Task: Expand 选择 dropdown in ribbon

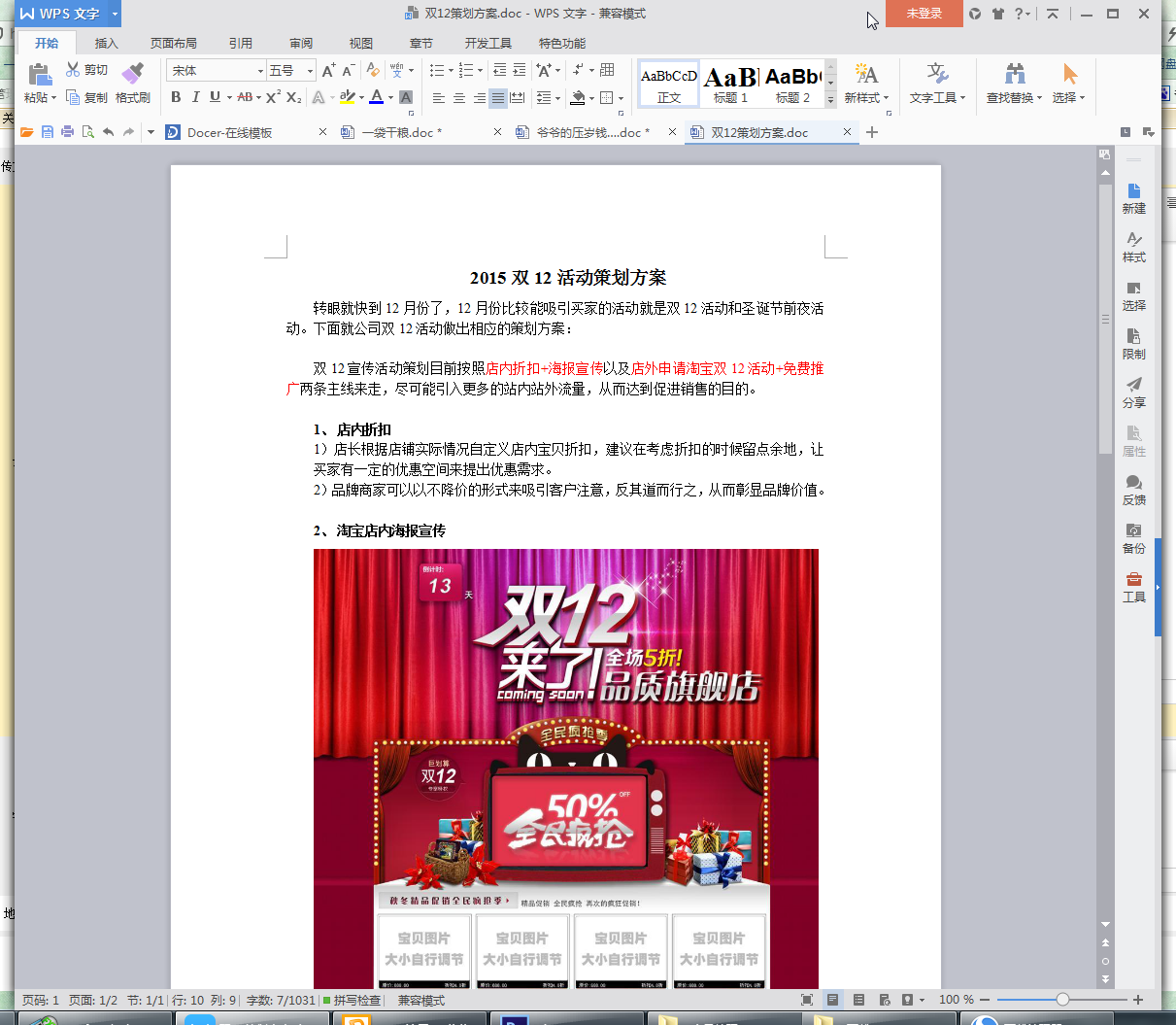Action: 1082,98
